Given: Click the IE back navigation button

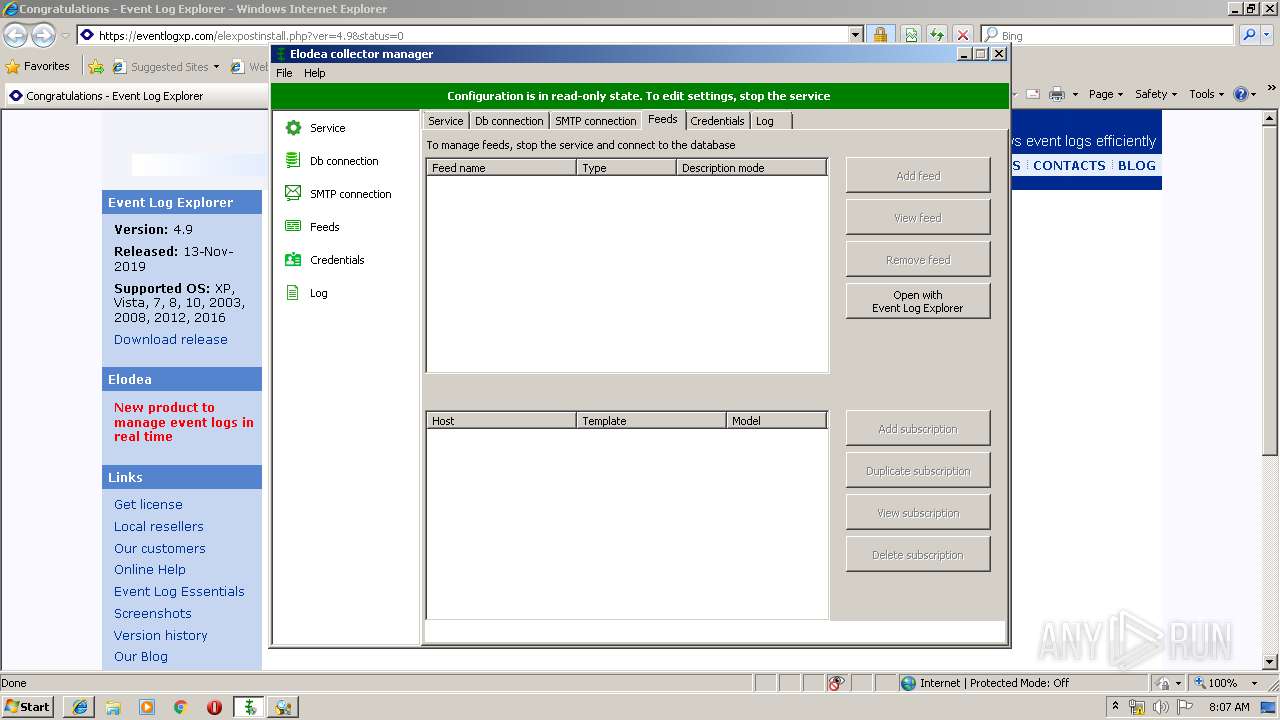Looking at the screenshot, I should tap(15, 35).
